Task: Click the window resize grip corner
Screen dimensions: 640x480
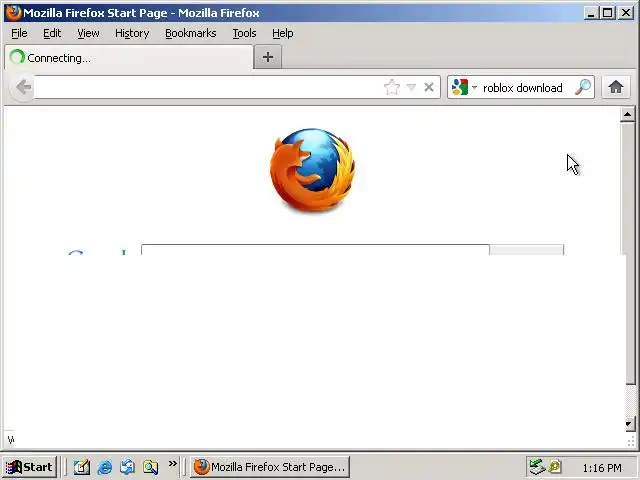Action: point(631,441)
